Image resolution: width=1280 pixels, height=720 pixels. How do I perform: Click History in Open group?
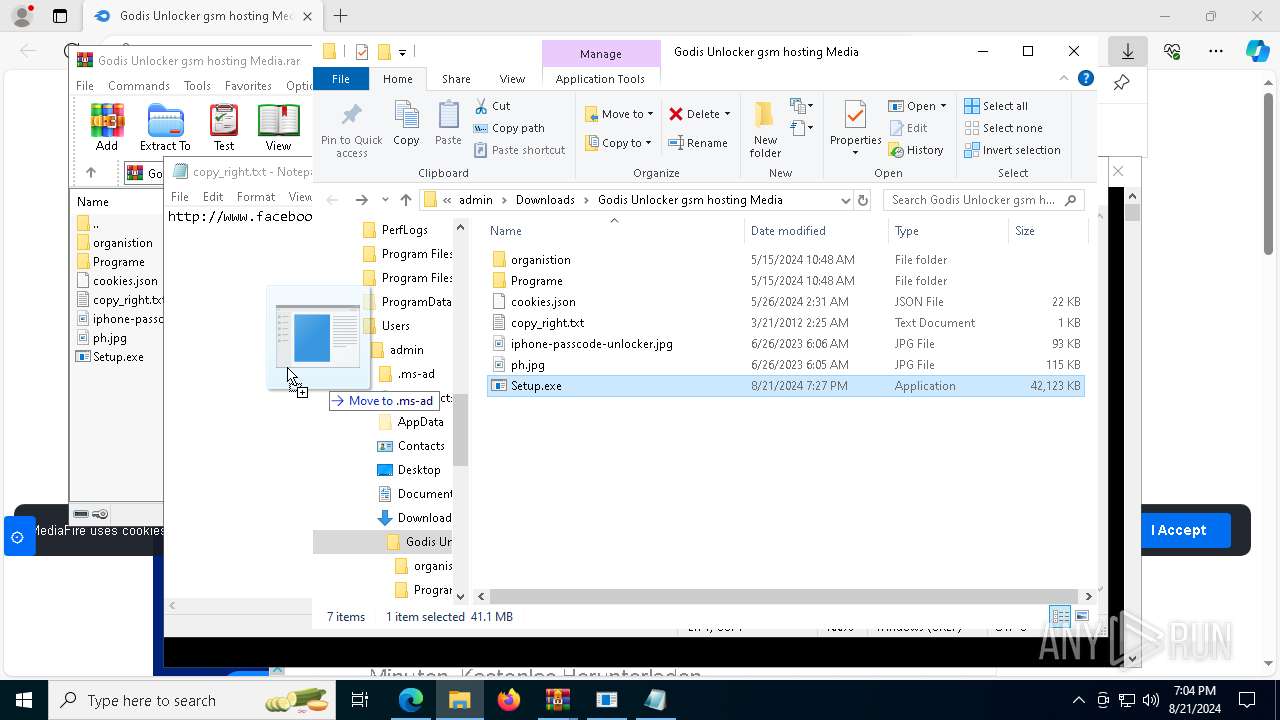(915, 150)
